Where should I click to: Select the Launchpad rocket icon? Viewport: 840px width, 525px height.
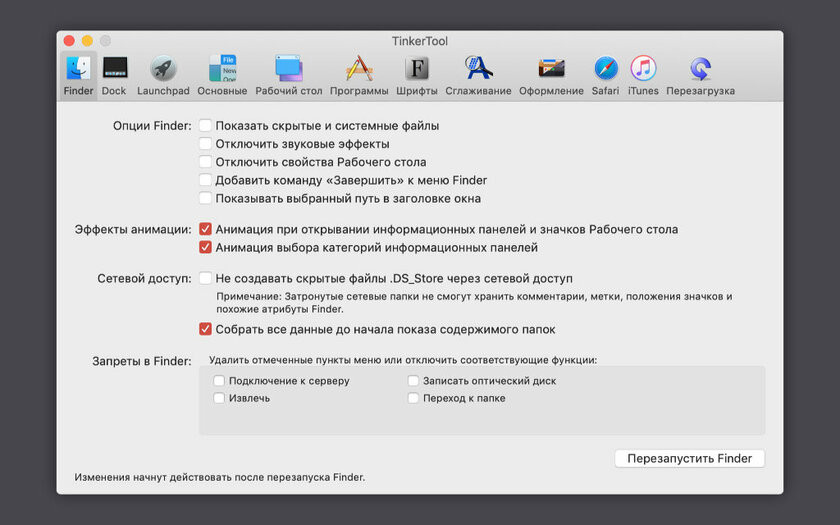pos(163,69)
